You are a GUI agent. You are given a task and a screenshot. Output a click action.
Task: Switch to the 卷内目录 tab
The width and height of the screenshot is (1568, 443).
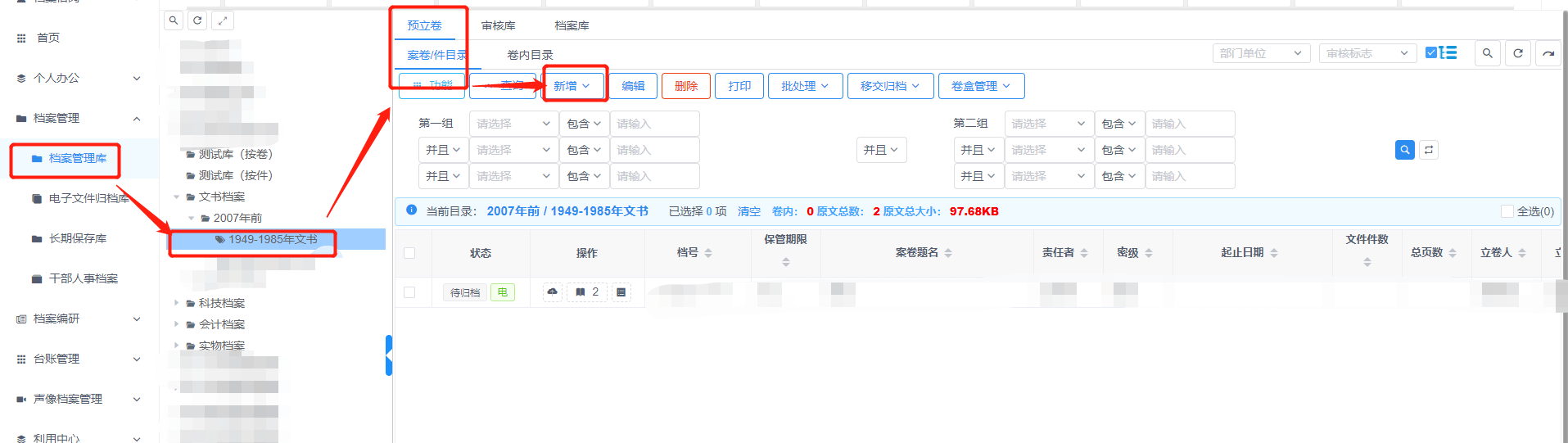(530, 55)
